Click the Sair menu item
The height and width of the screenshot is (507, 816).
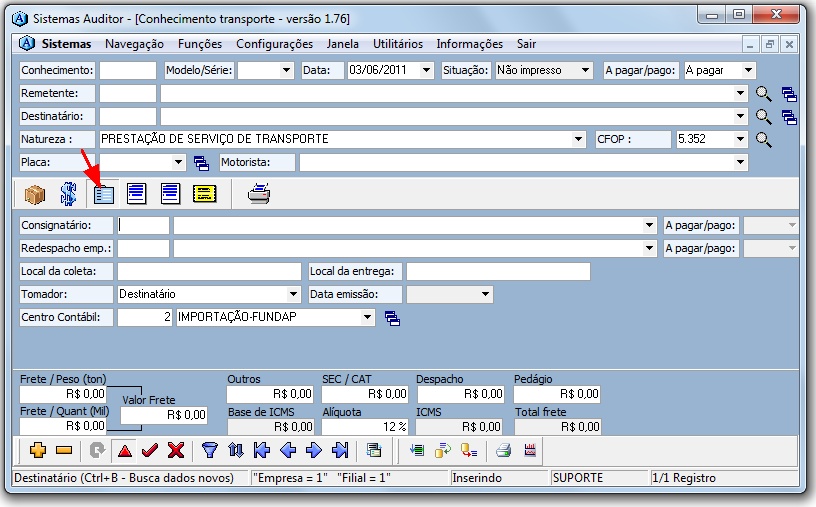point(526,44)
